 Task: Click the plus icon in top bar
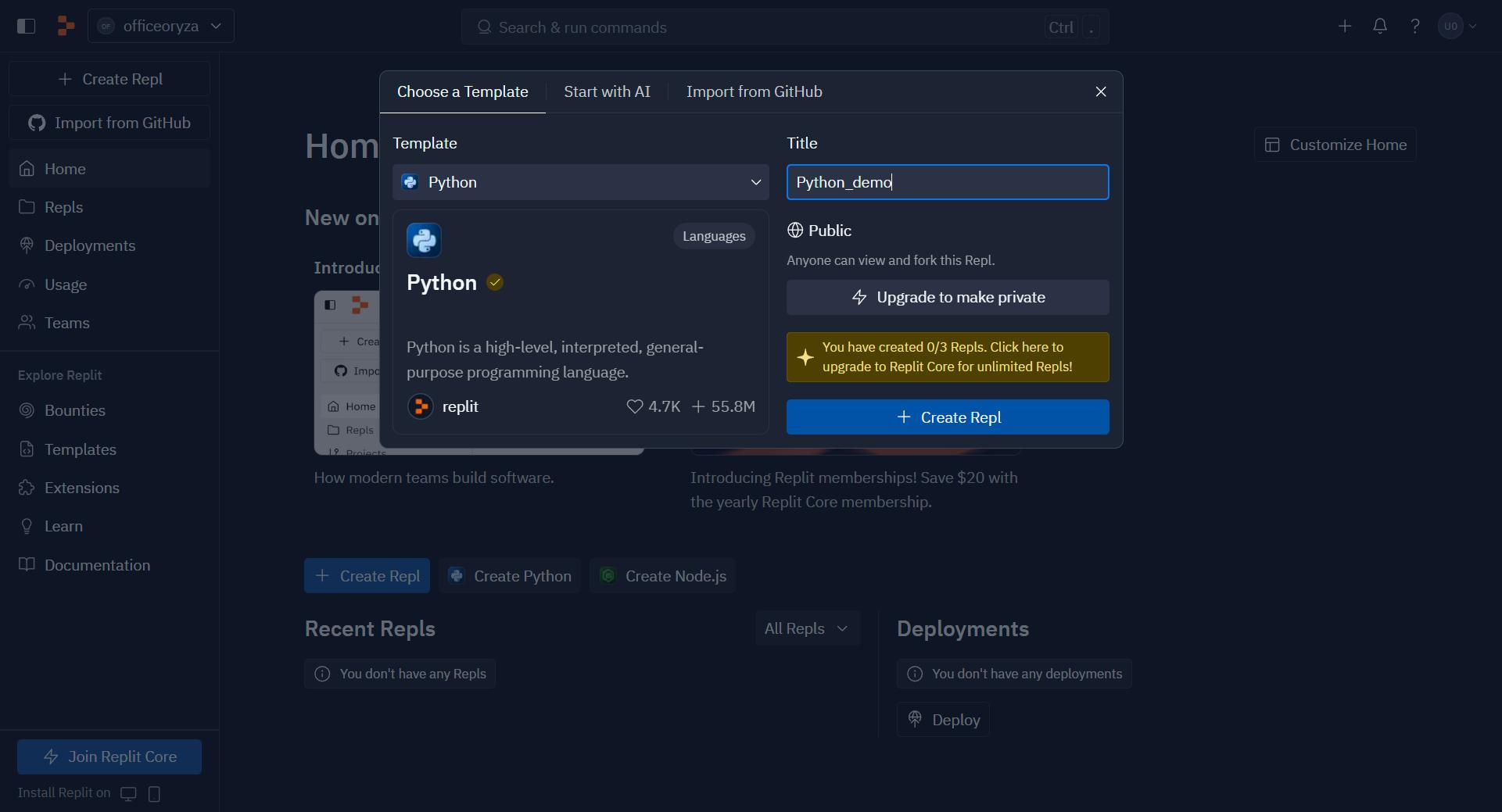click(x=1345, y=27)
